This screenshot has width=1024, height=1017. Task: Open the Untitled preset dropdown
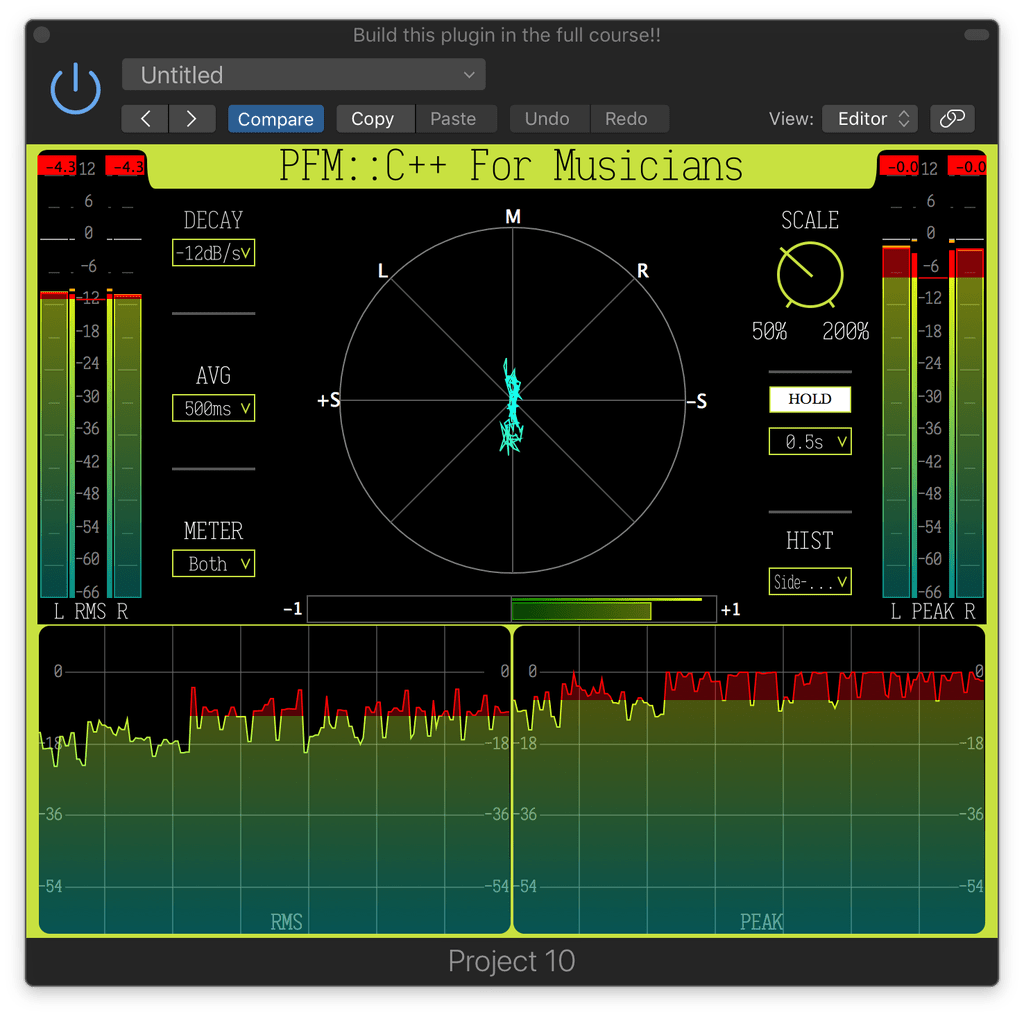click(x=304, y=74)
